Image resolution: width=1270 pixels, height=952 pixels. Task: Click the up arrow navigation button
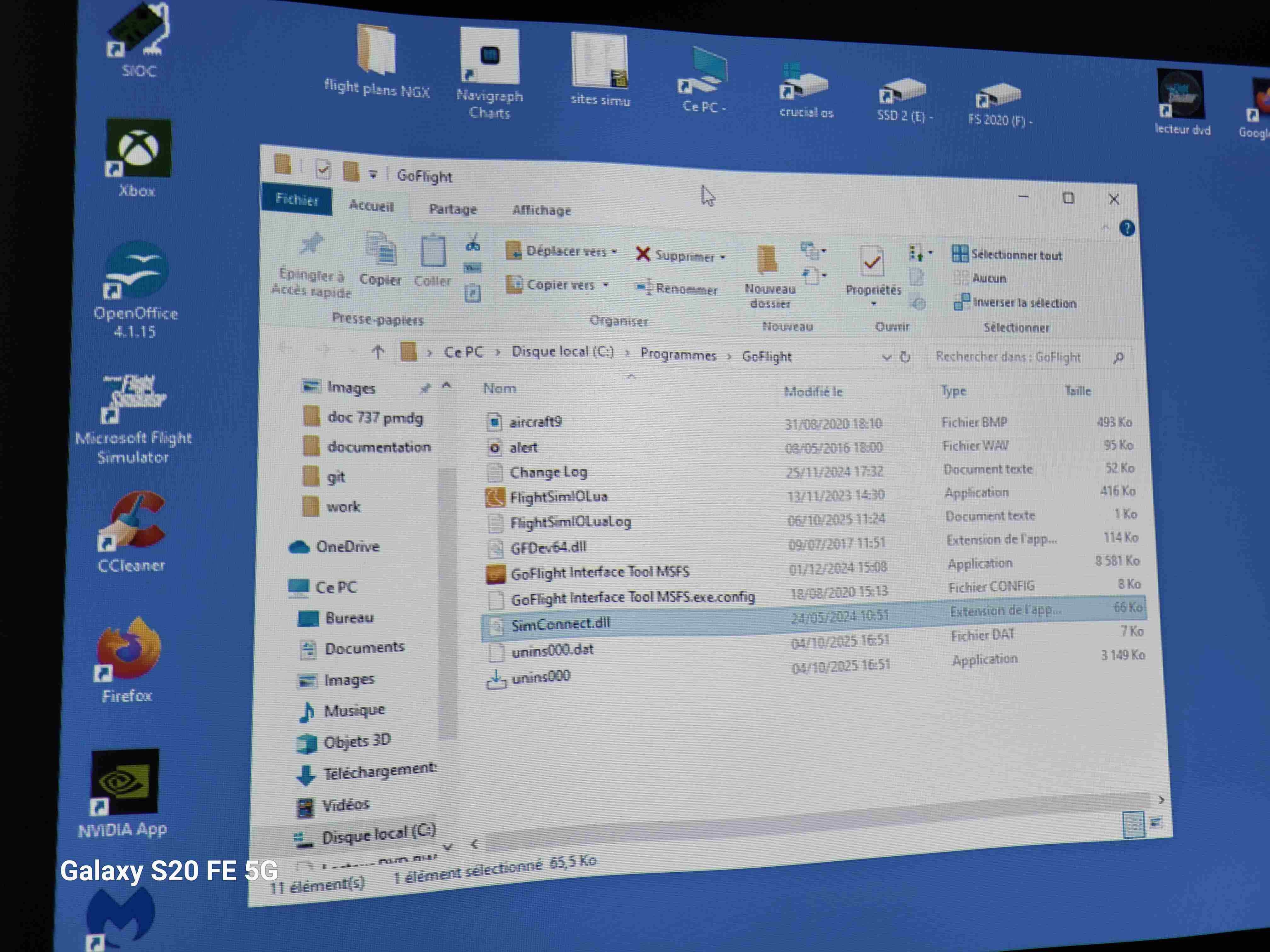coord(378,352)
